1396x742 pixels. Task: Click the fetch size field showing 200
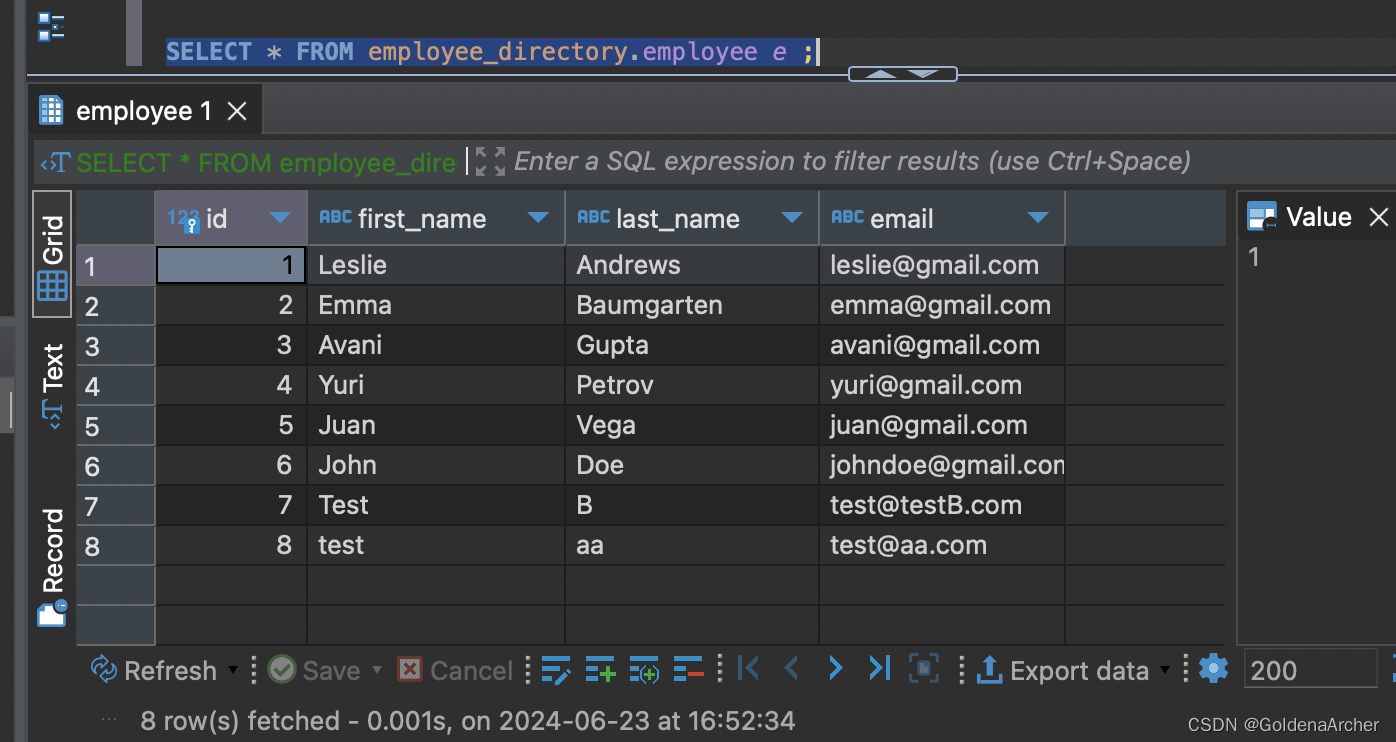1310,669
